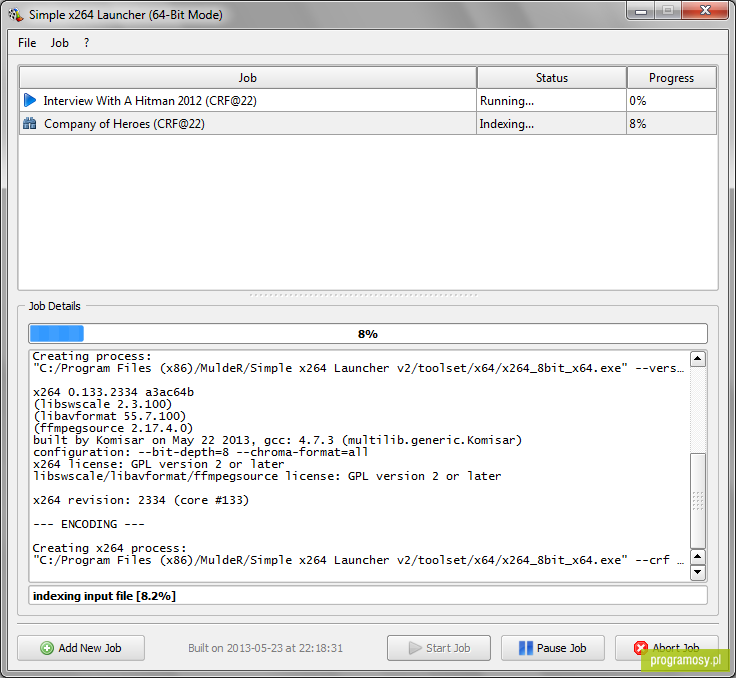Open the Job menu

pyautogui.click(x=60, y=43)
